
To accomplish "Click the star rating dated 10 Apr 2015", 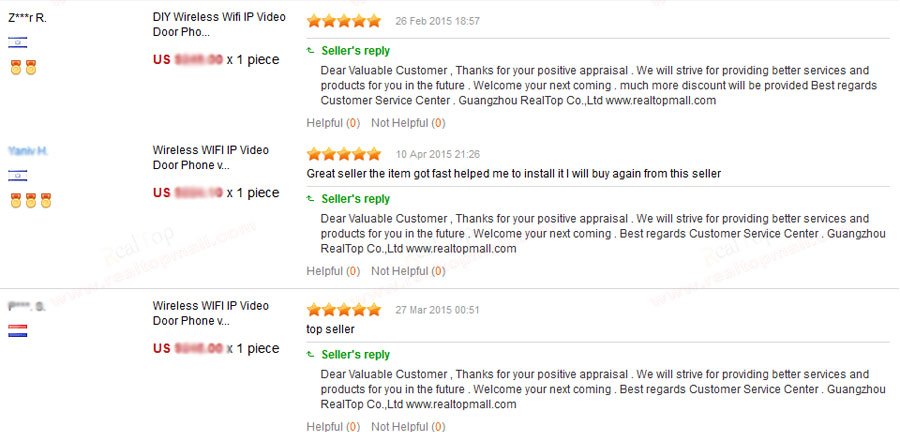I will coord(343,155).
